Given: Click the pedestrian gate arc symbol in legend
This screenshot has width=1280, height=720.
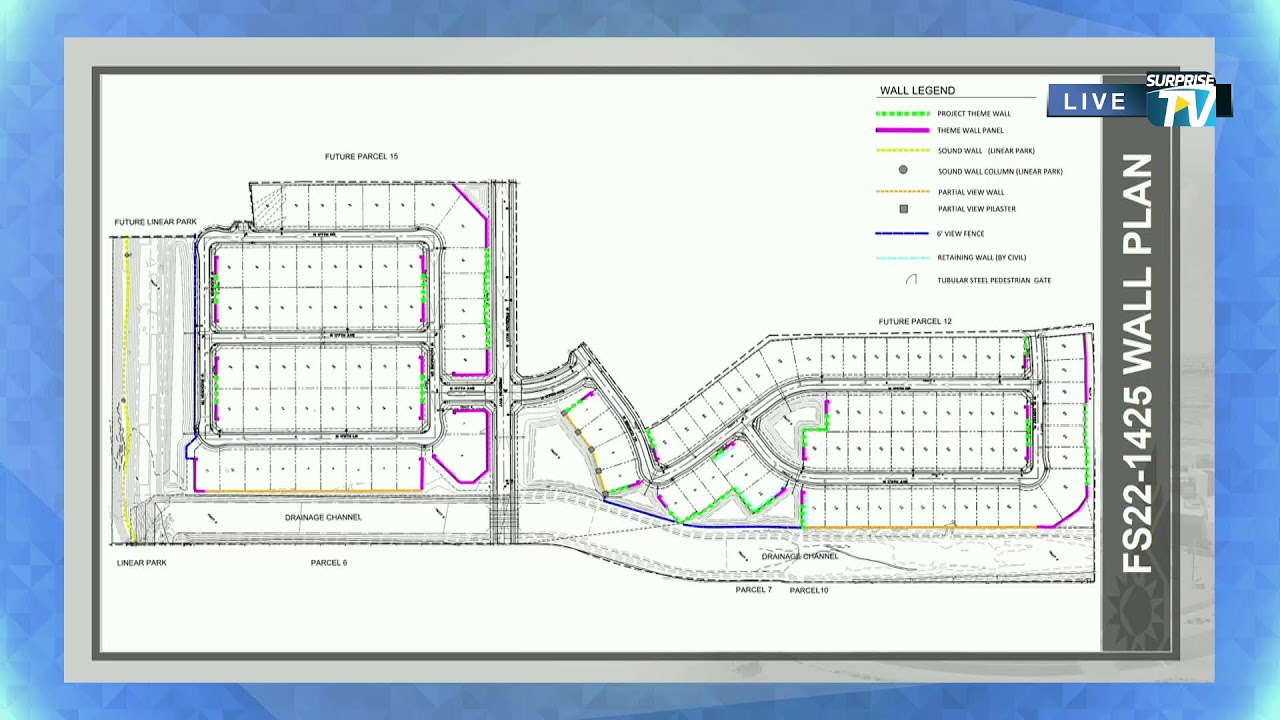Looking at the screenshot, I should coord(911,280).
